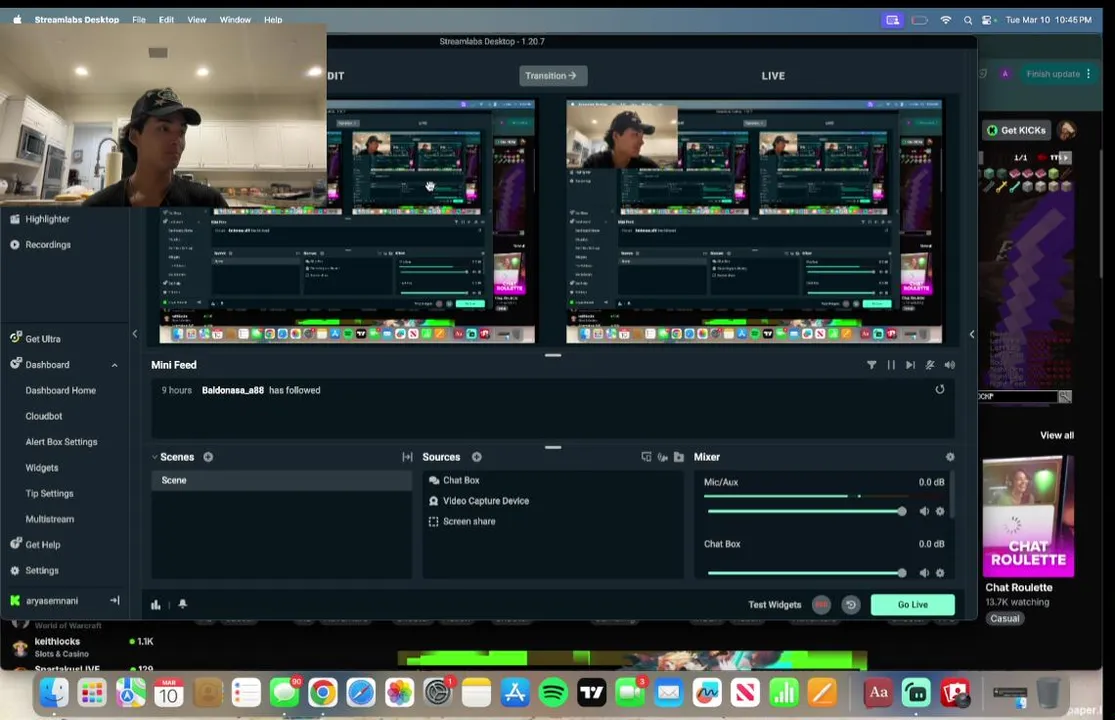Screen dimensions: 1115x720
Task: Click the waveform icon in the Sources header
Action: (662, 457)
